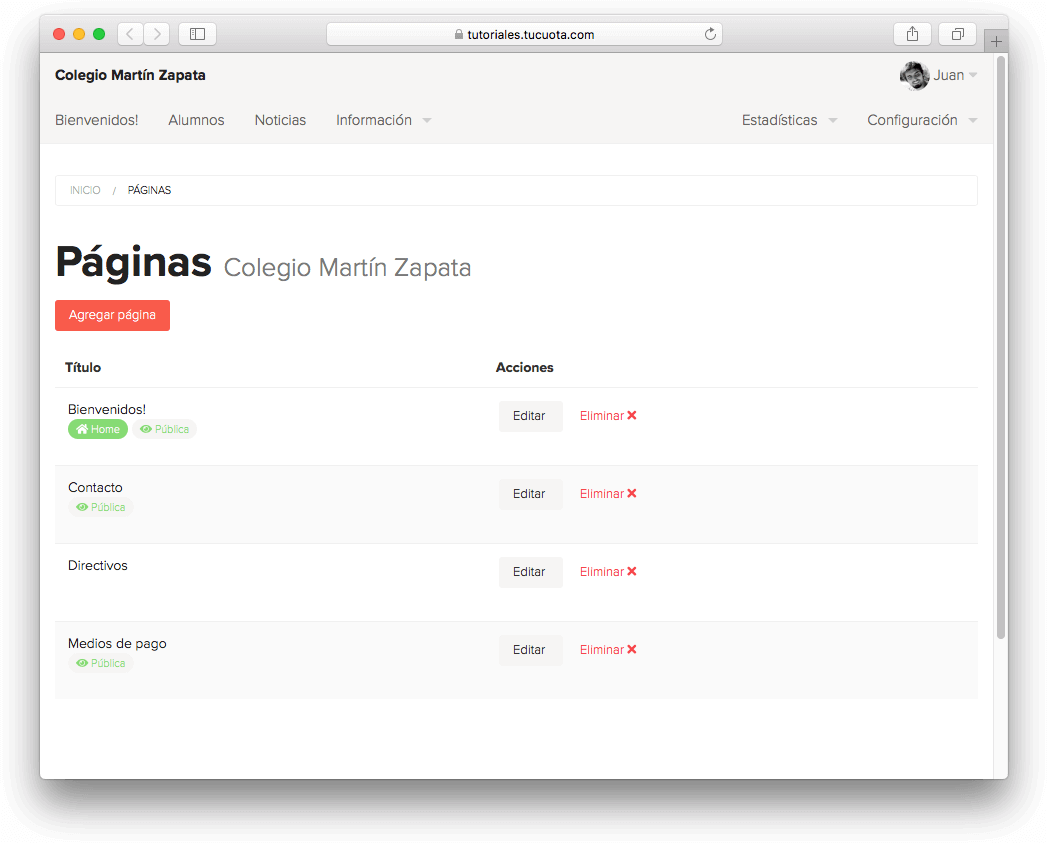Image resolution: width=1047 pixels, height=843 pixels.
Task: Click Juan's avatar picture
Action: coord(914,75)
